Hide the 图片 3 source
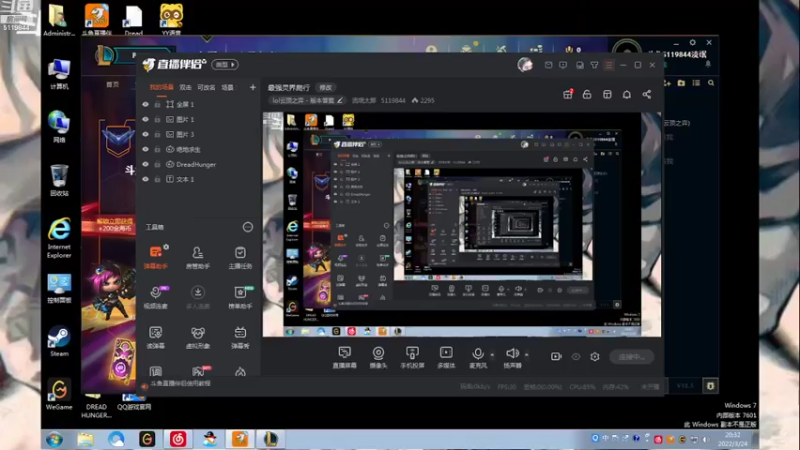The height and width of the screenshot is (450, 800). 145,134
